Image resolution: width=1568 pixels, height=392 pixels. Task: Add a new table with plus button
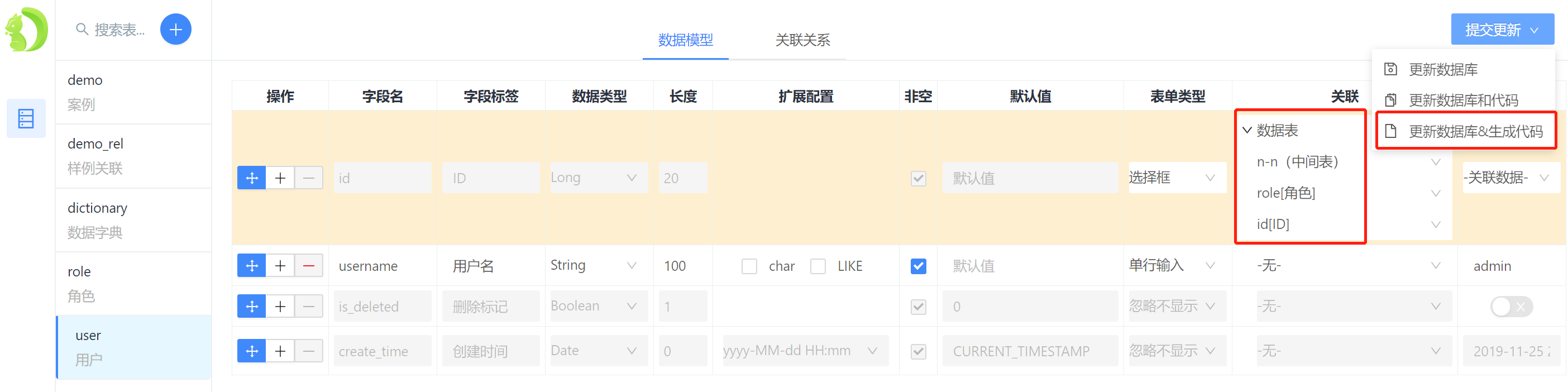(175, 29)
